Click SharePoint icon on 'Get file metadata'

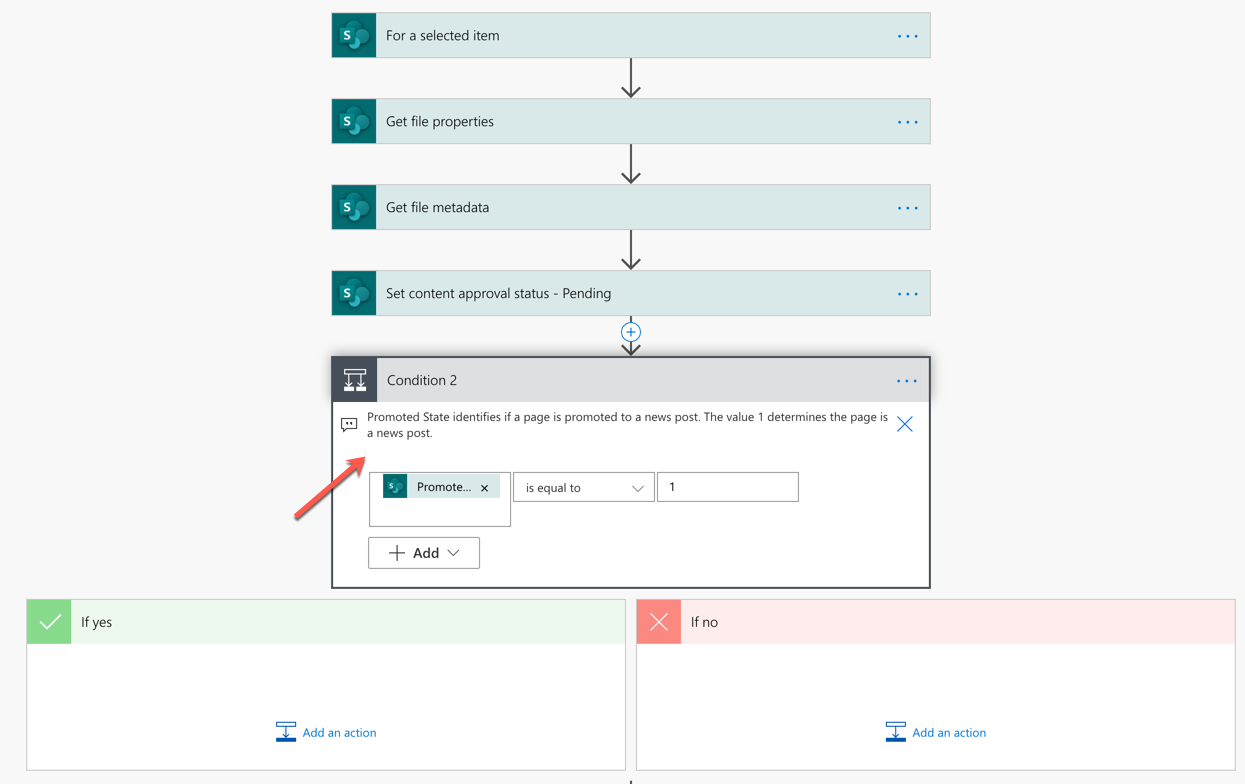click(354, 208)
